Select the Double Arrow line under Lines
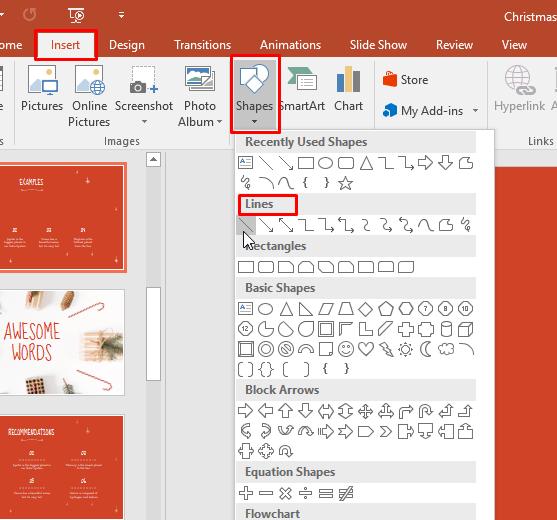The image size is (557, 520). click(x=286, y=225)
